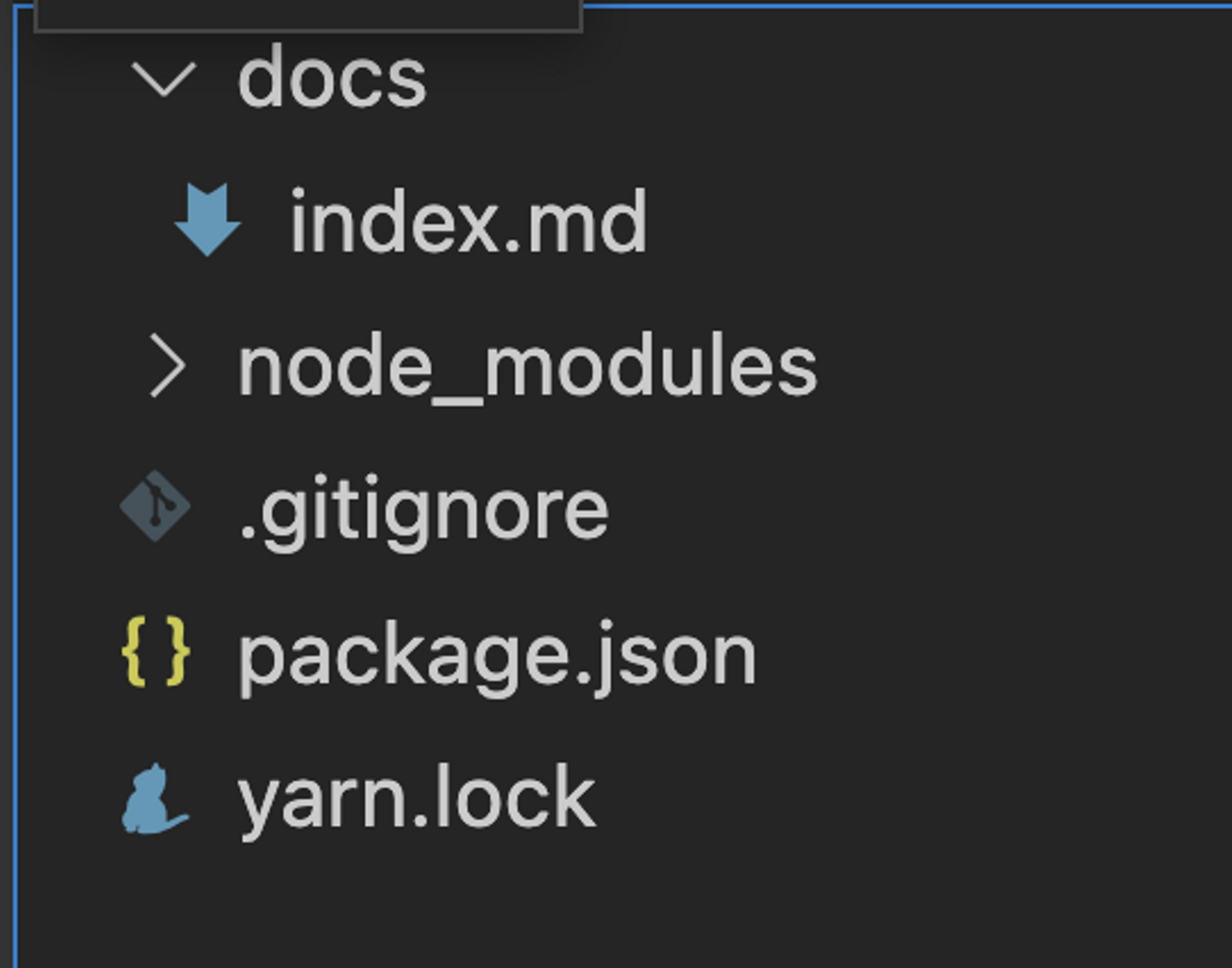Open the .gitignore file
Image resolution: width=1232 pixels, height=968 pixels.
pyautogui.click(x=424, y=511)
